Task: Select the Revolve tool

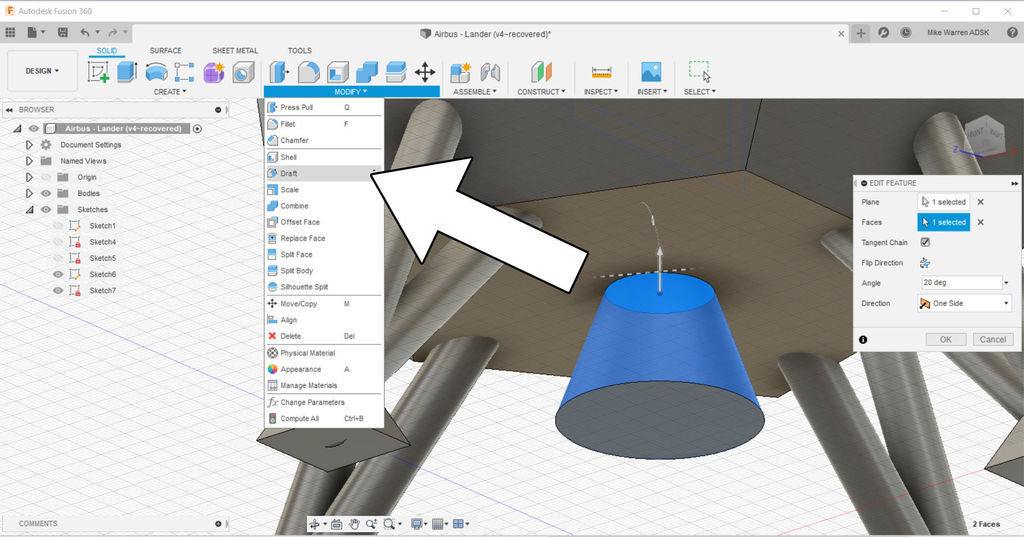Action: (x=156, y=72)
